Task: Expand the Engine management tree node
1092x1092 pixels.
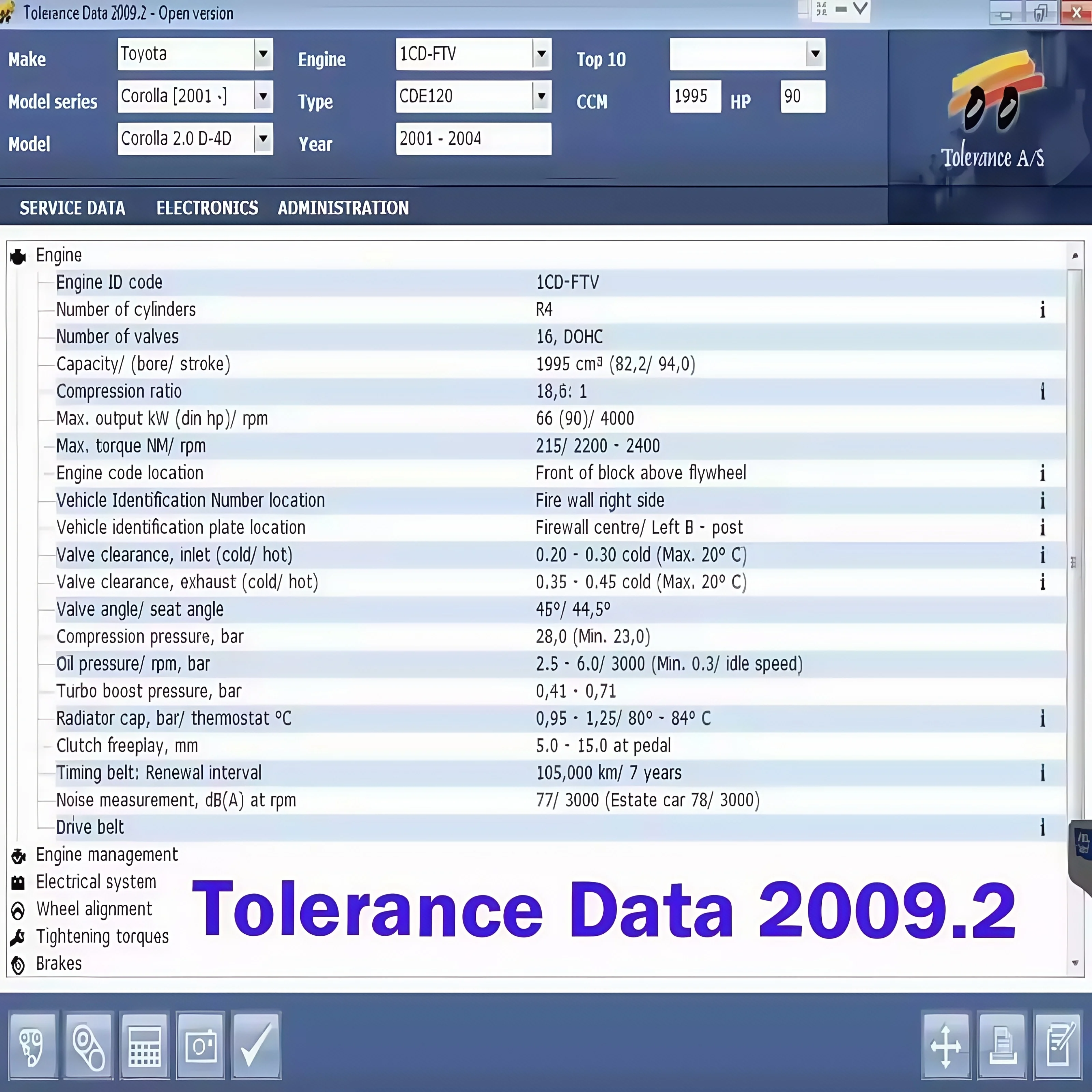Action: 107,854
